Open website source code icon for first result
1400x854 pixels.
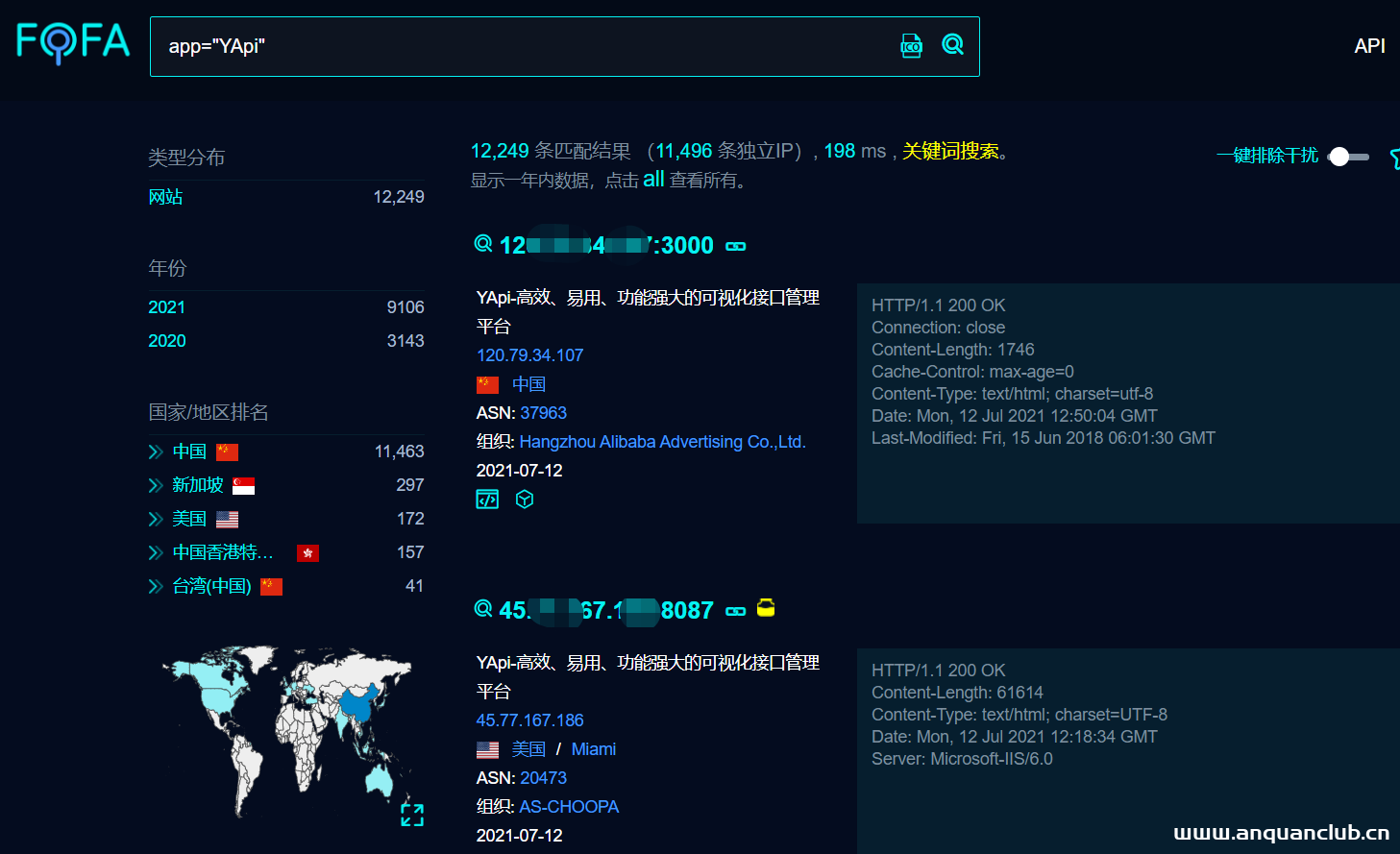point(487,500)
